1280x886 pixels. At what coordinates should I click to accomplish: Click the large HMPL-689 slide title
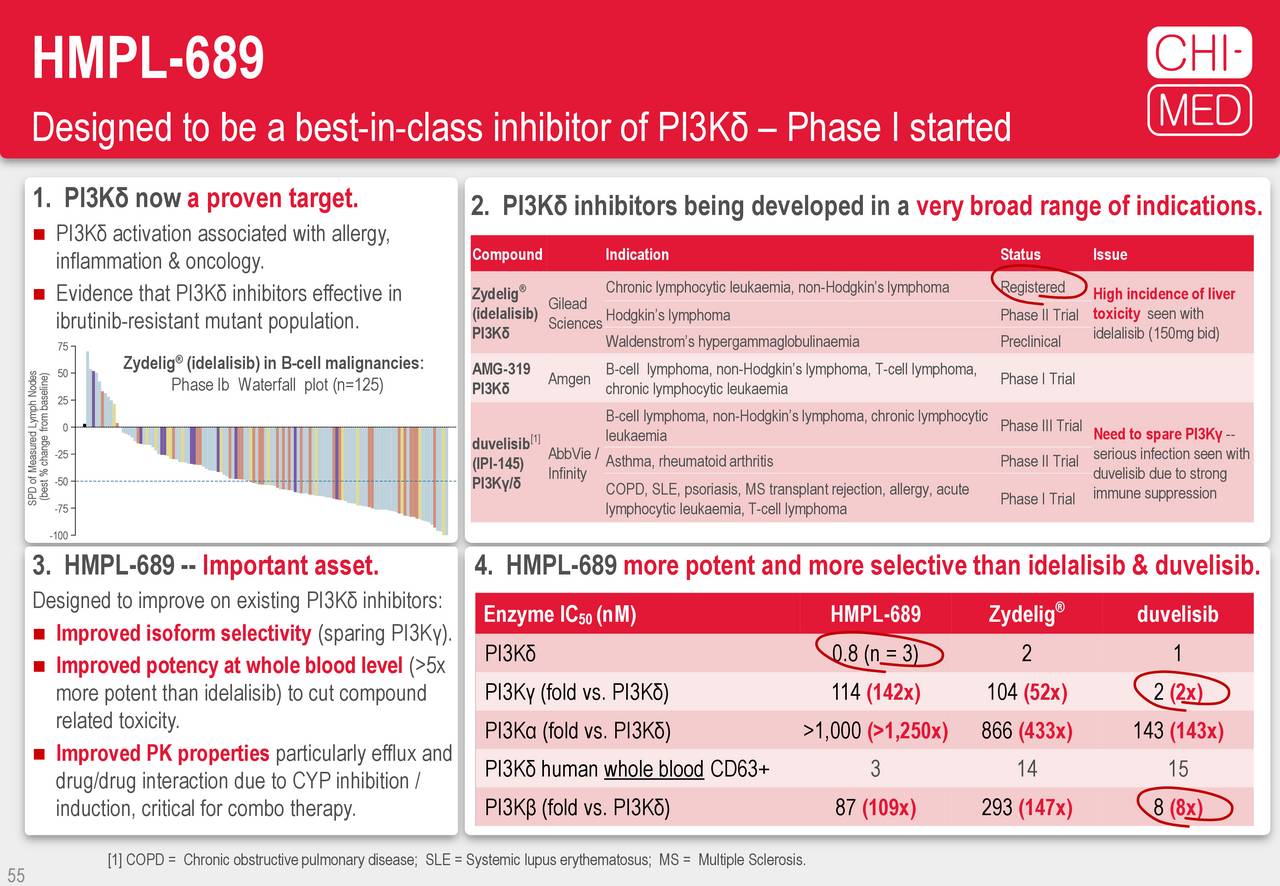148,57
